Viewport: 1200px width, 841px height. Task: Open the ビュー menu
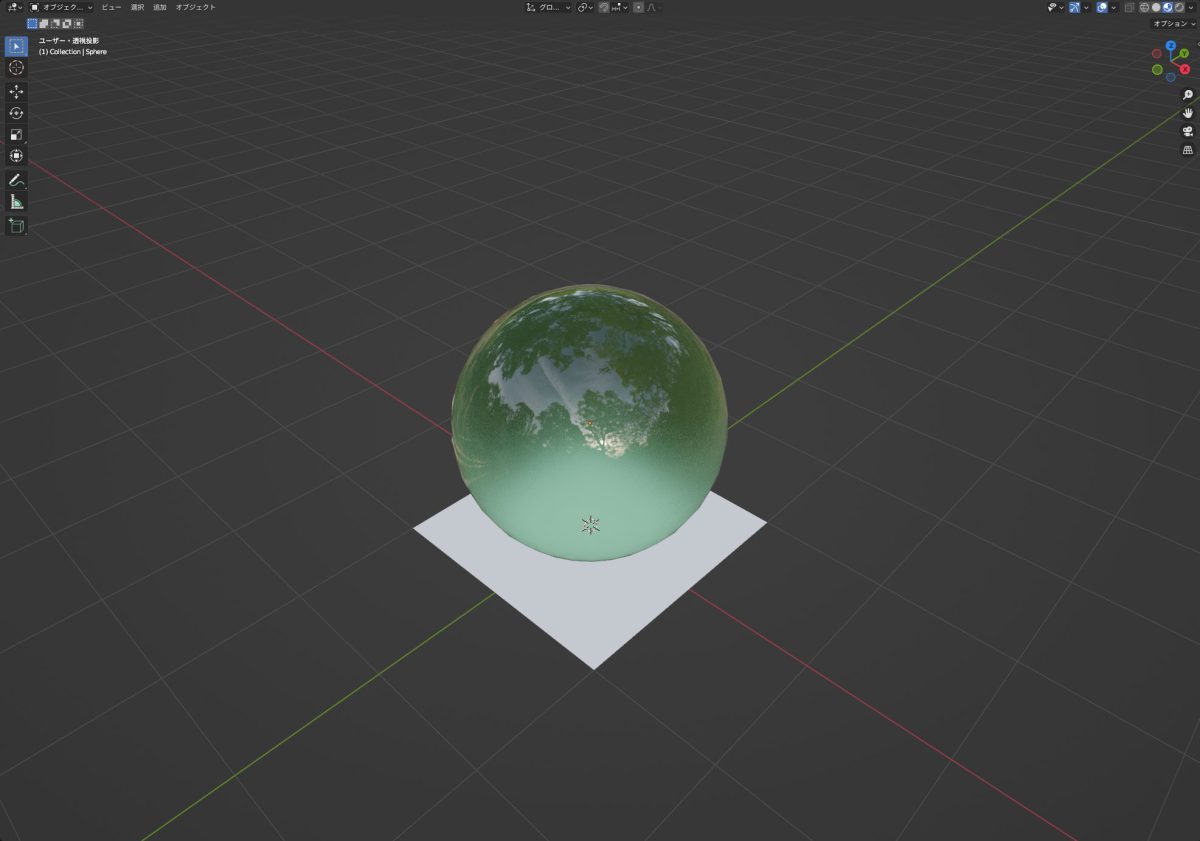[111, 7]
